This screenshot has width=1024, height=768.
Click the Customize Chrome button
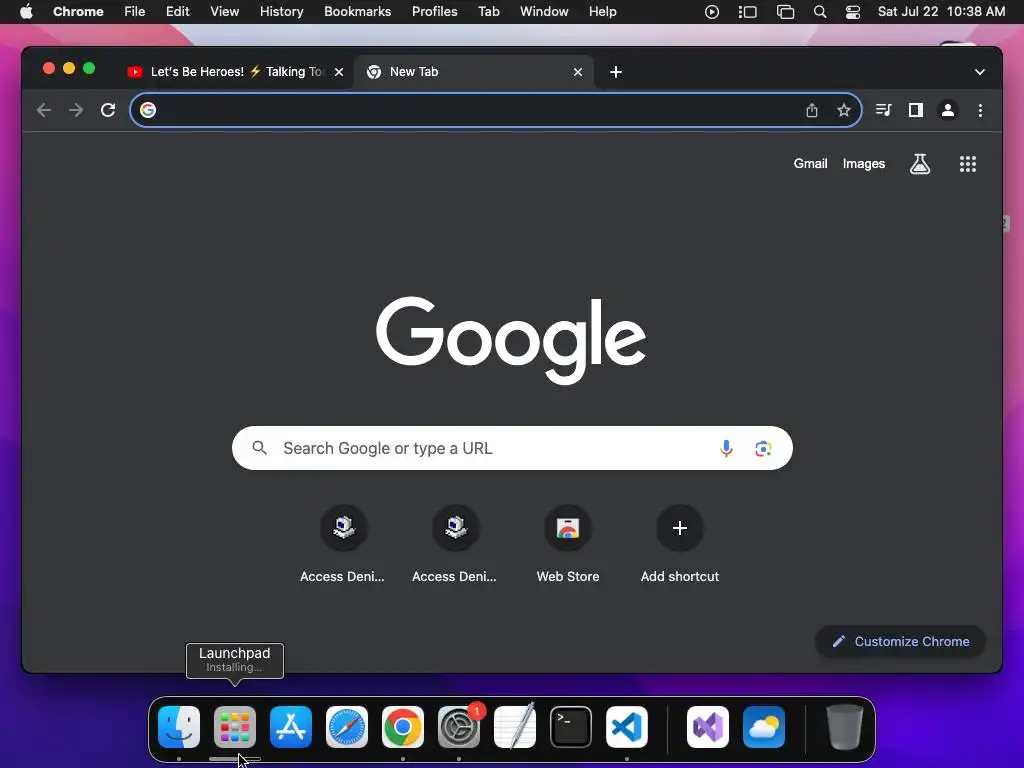click(901, 641)
